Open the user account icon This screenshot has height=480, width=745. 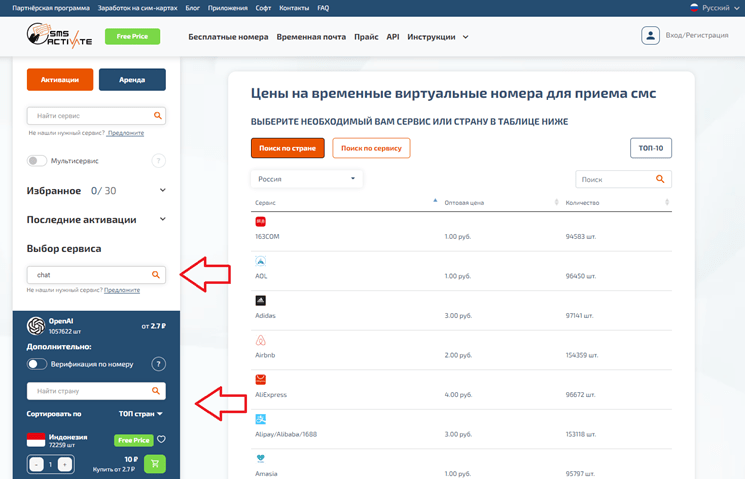click(650, 36)
